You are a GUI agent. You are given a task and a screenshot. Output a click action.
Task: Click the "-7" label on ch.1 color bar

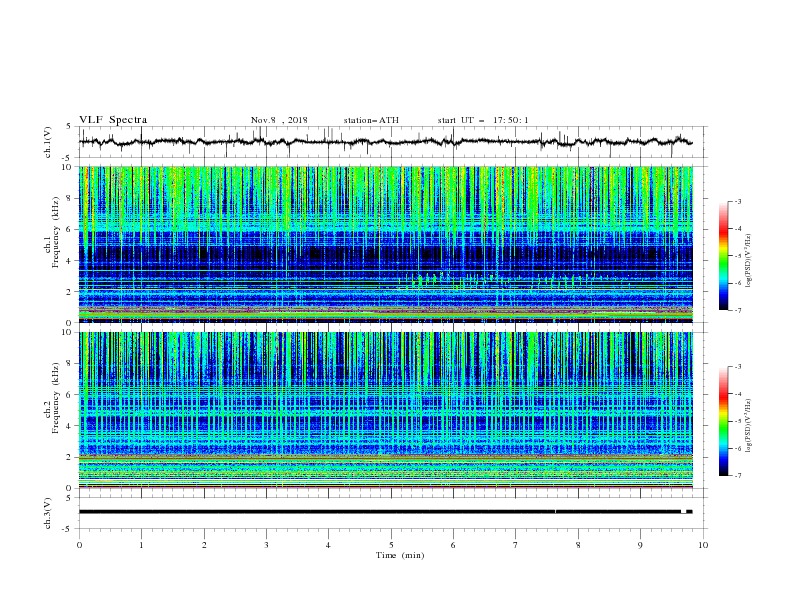point(738,310)
